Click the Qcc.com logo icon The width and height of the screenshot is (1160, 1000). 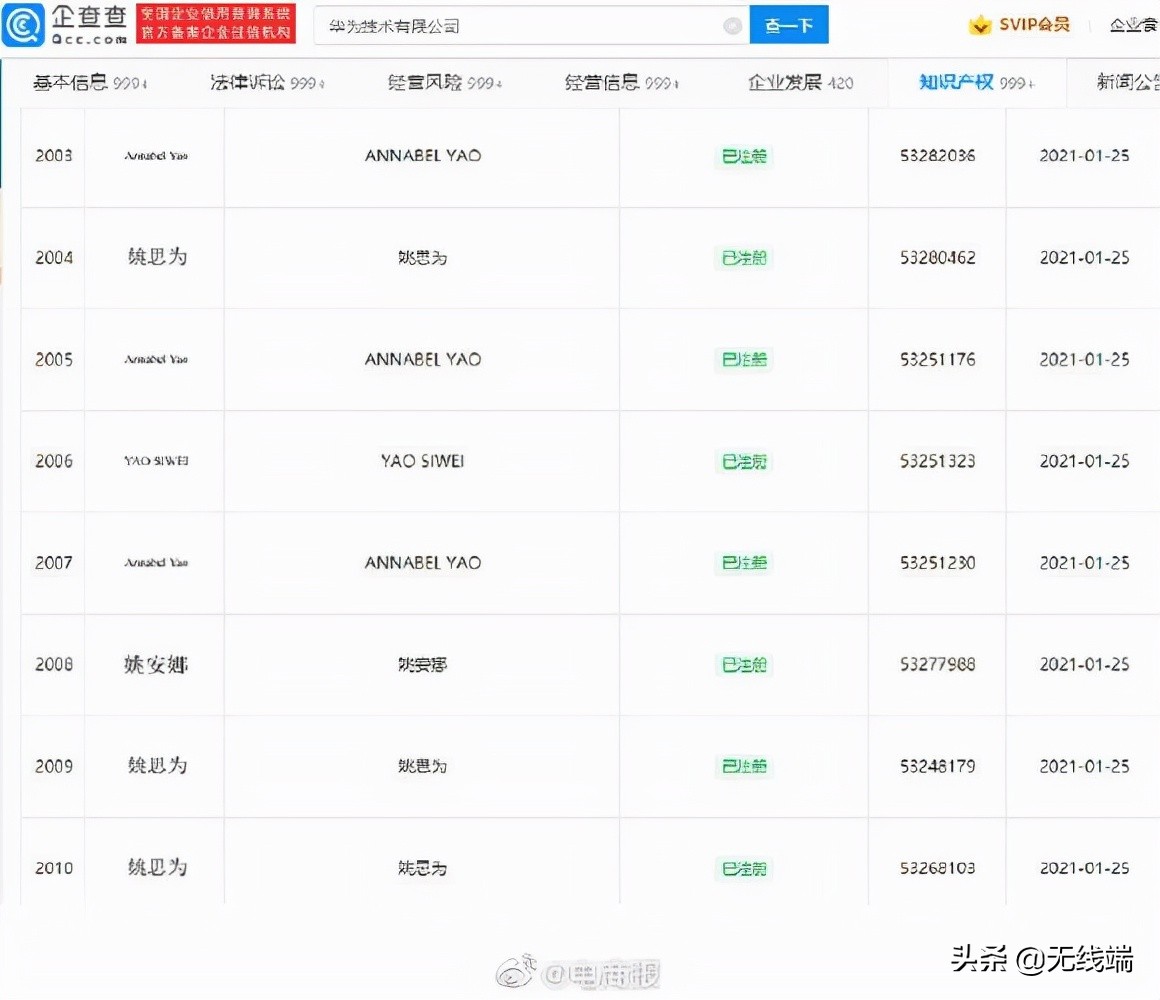click(23, 24)
